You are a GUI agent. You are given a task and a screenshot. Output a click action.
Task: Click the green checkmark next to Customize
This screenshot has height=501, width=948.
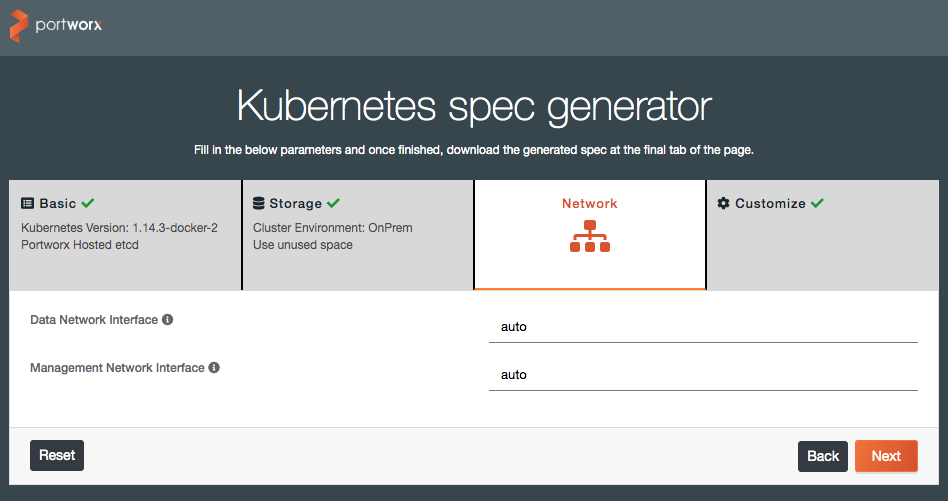click(x=817, y=203)
